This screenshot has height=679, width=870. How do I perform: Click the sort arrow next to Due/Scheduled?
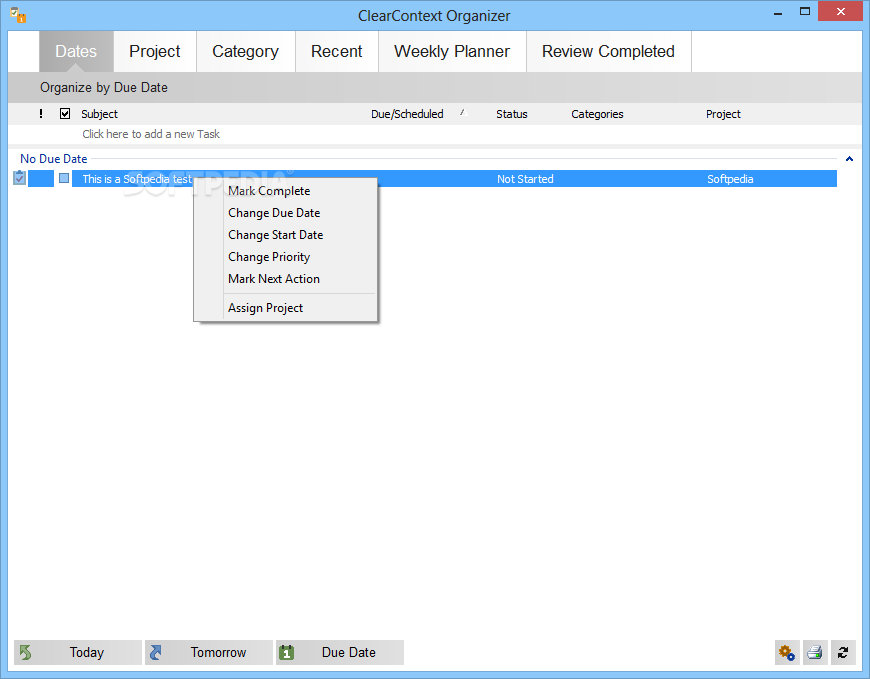point(463,113)
